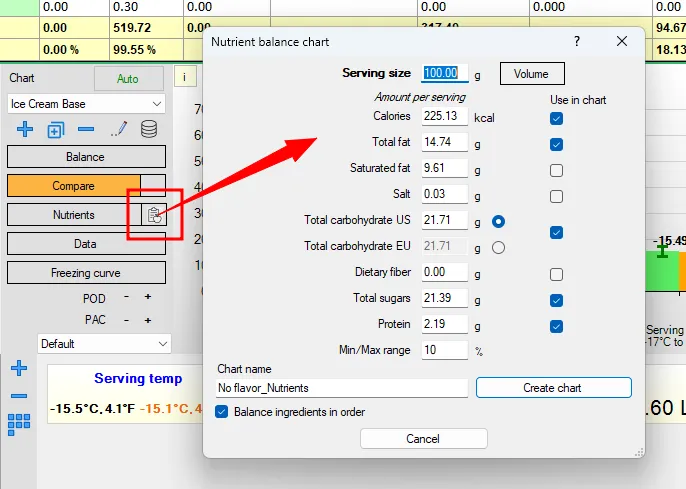Increase POD with plus
Image resolution: width=686 pixels, height=489 pixels.
point(148,297)
